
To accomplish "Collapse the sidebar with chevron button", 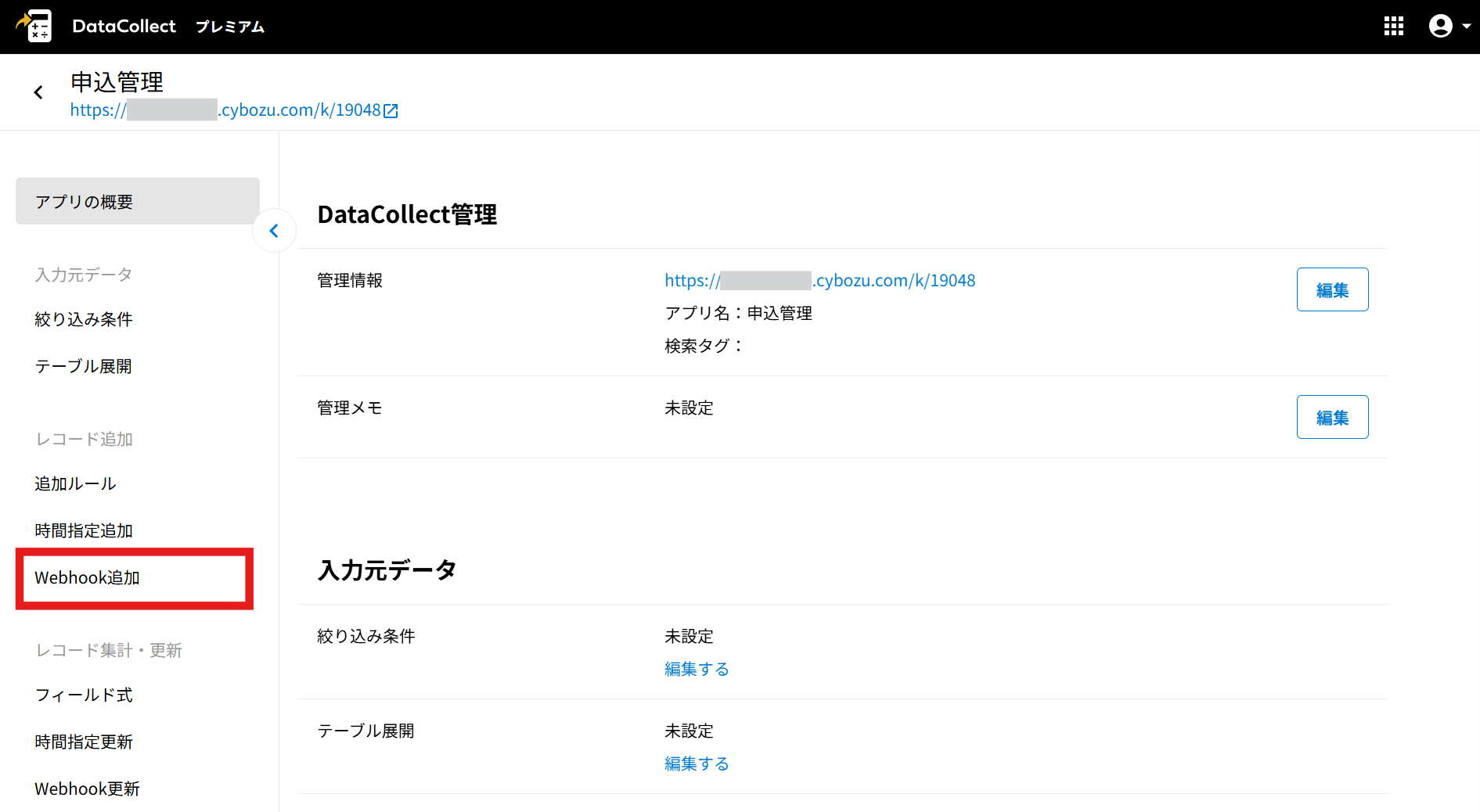I will click(274, 231).
